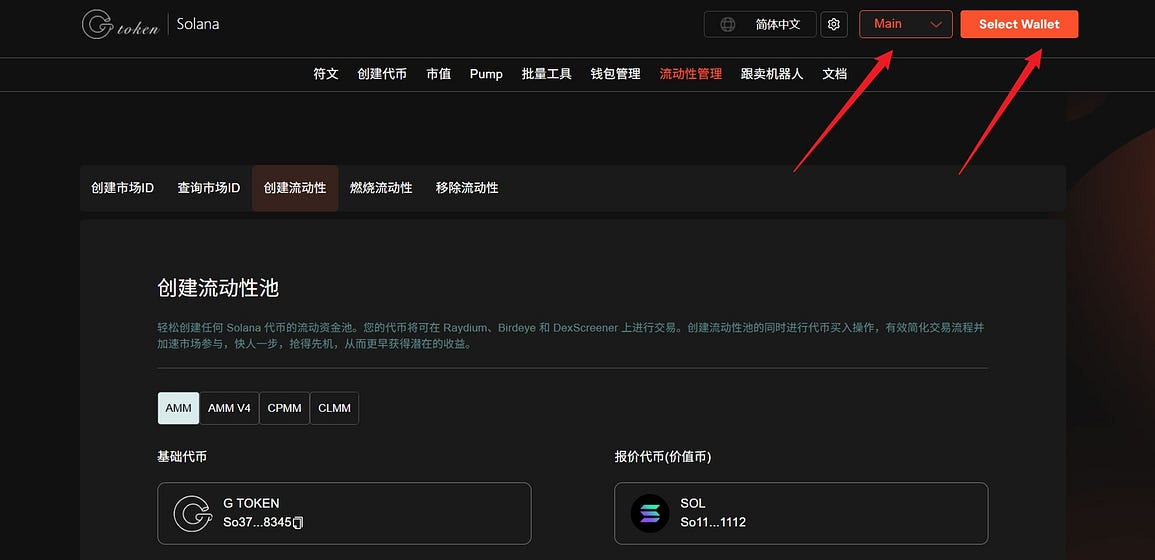
Task: Click the 创建流动性池 heading
Action: click(218, 288)
